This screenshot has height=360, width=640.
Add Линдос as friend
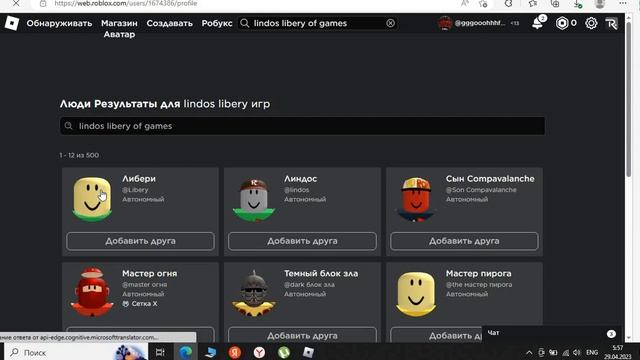(302, 241)
